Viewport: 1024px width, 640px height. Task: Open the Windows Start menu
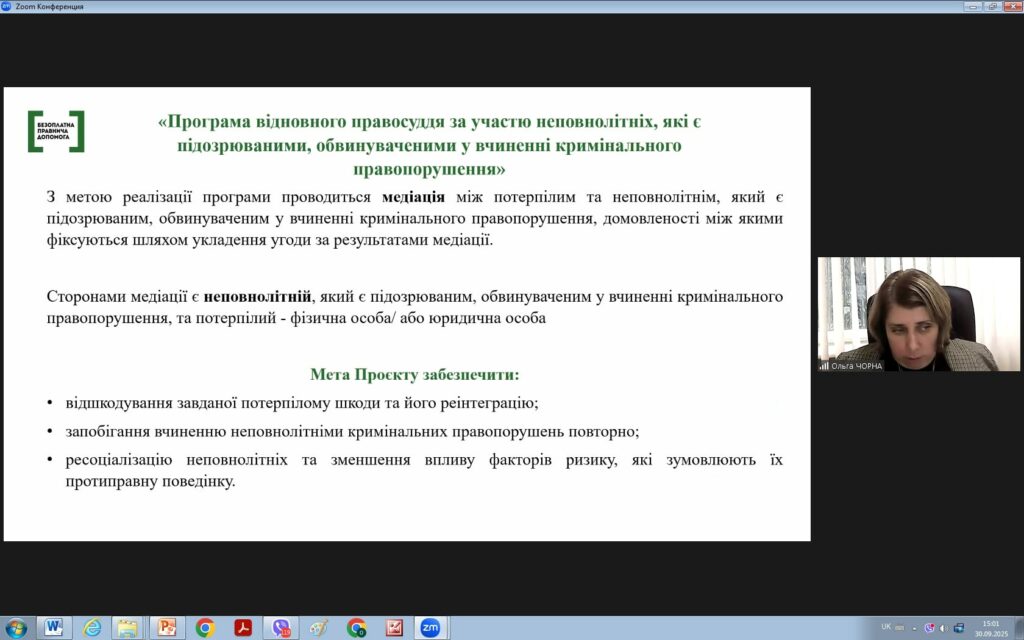click(16, 628)
